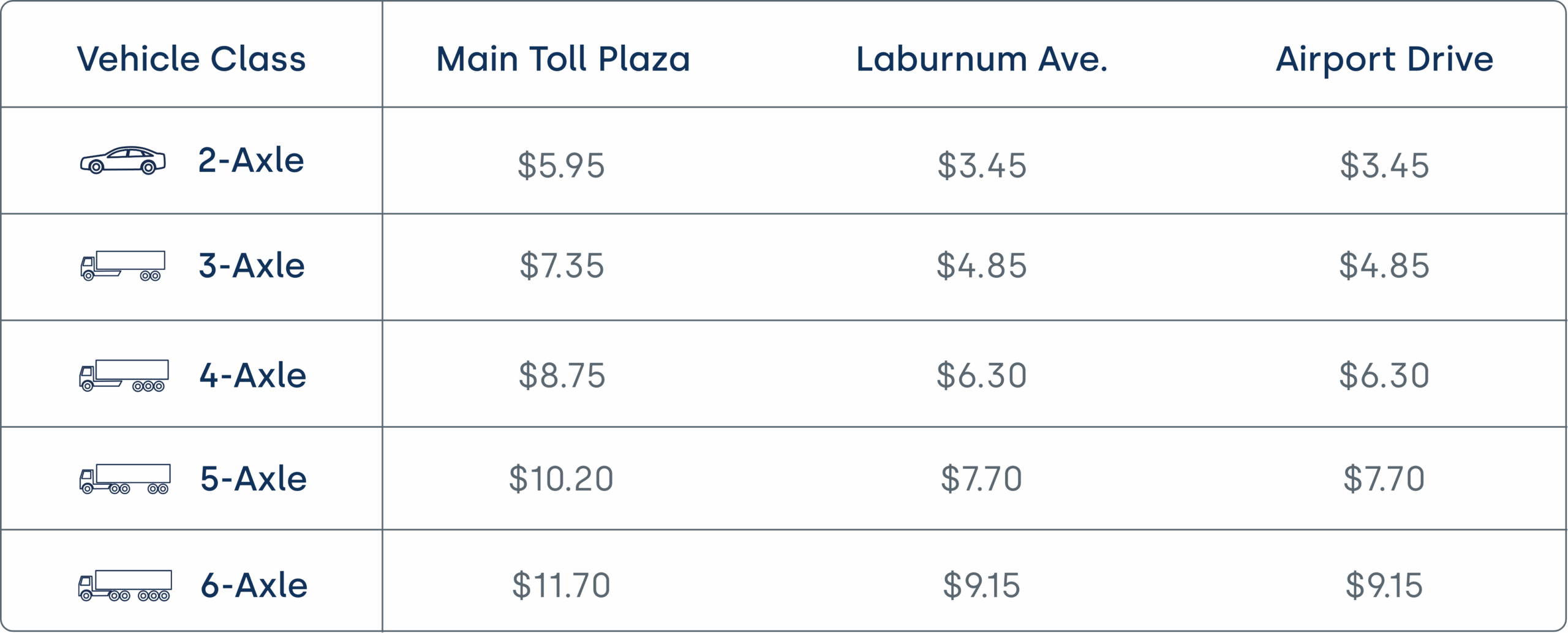
Task: Select the $10.20 Main Toll Plaza rate
Action: click(561, 479)
